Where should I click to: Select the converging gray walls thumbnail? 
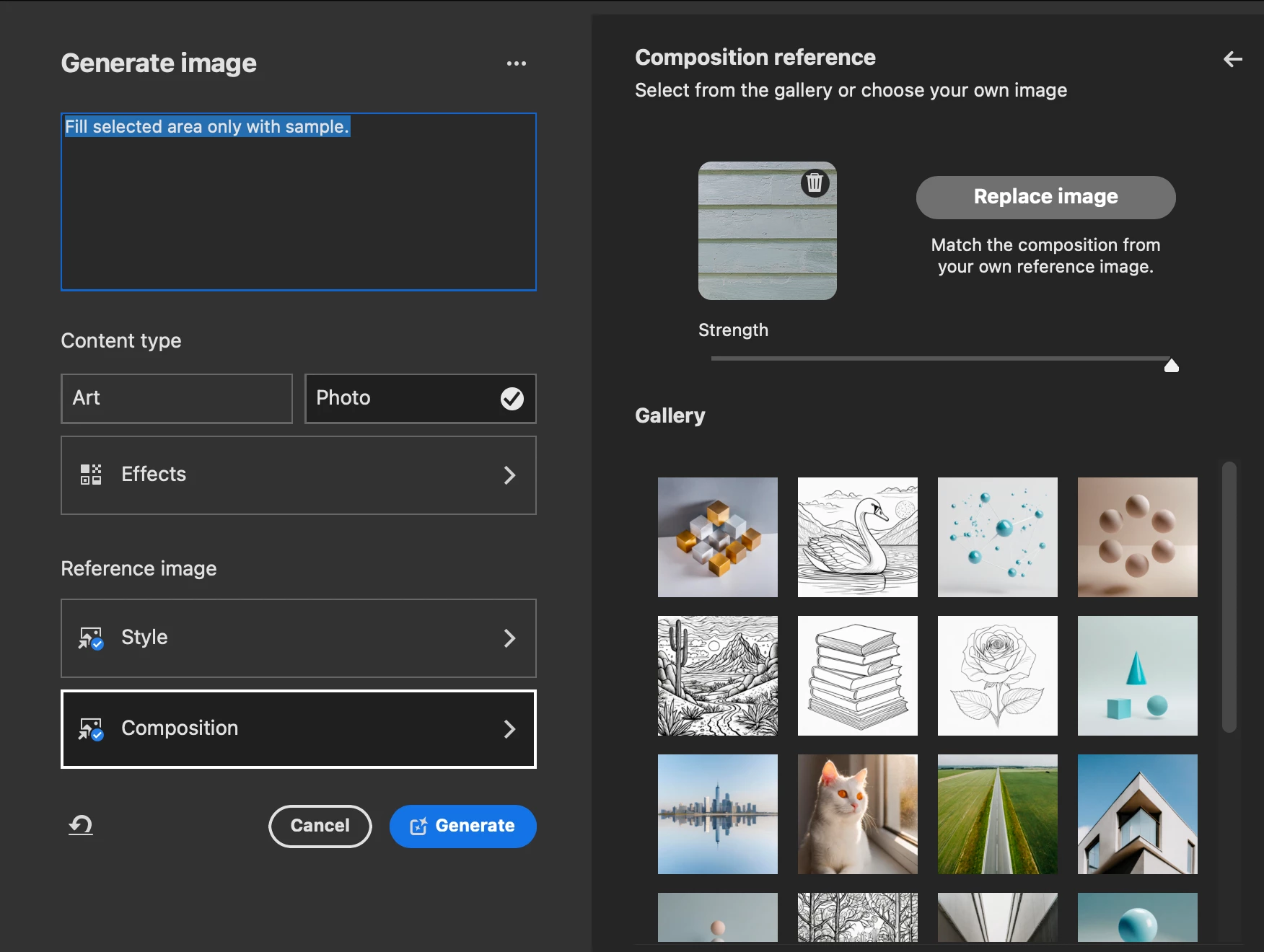[998, 917]
